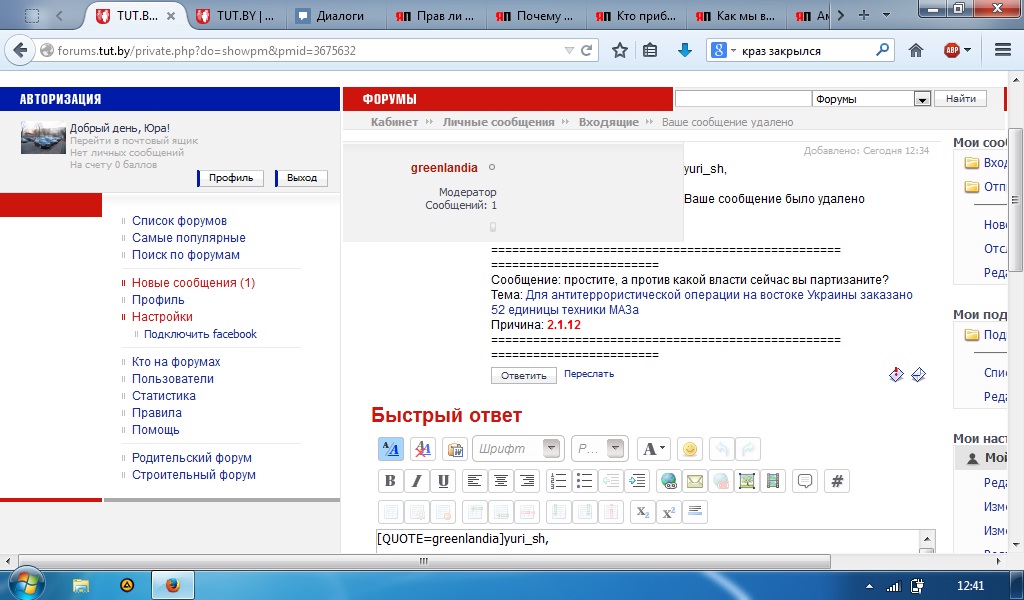Open the Шрифт font dropdown
Image resolution: width=1024 pixels, height=600 pixels.
pos(517,449)
